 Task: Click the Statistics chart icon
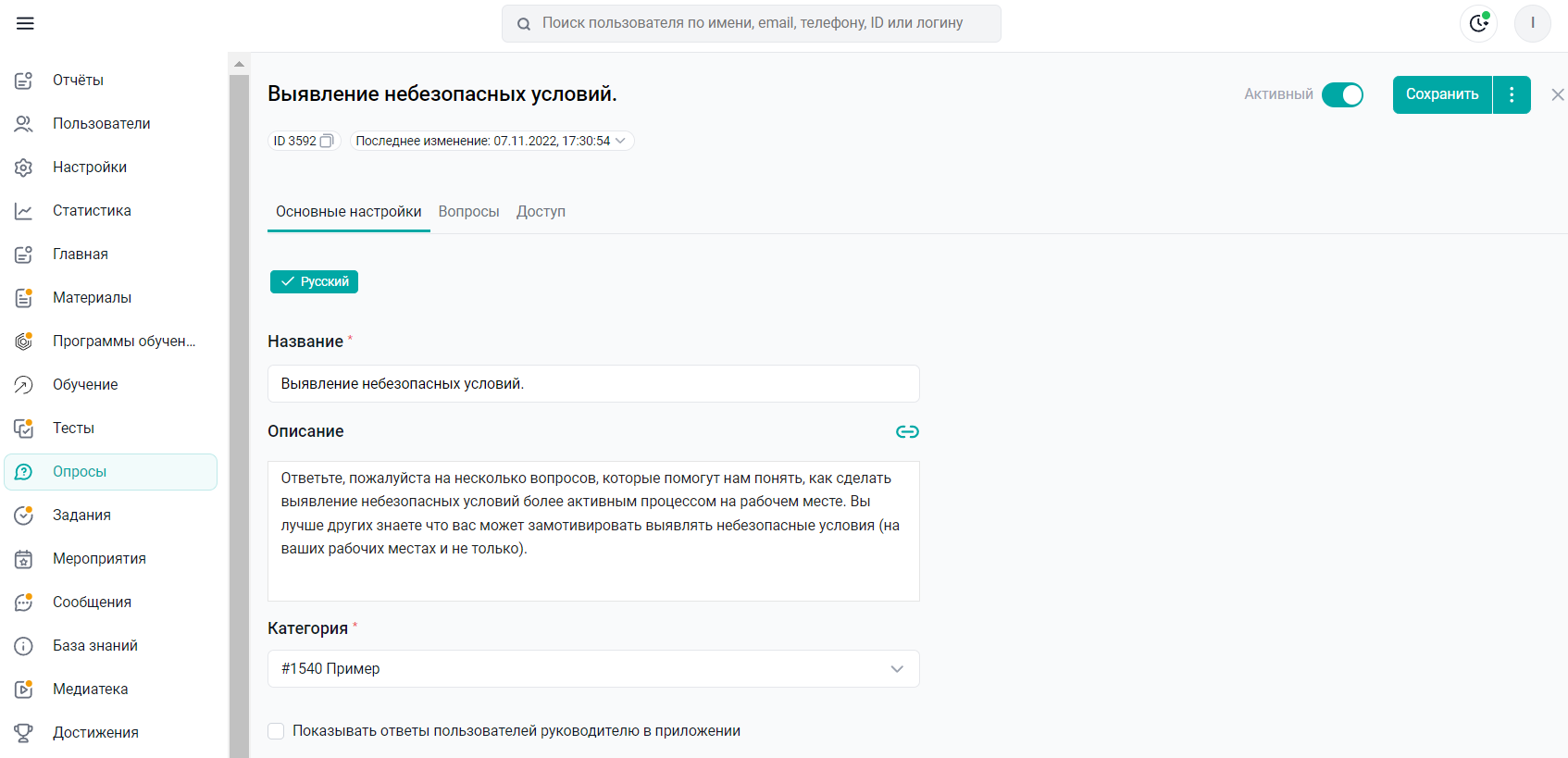pos(24,211)
